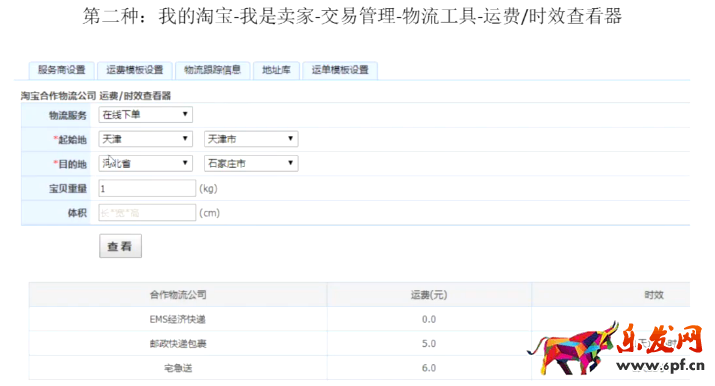This screenshot has height=386, width=715.
Task: Select the 宅急送 row
Action: (x=359, y=368)
